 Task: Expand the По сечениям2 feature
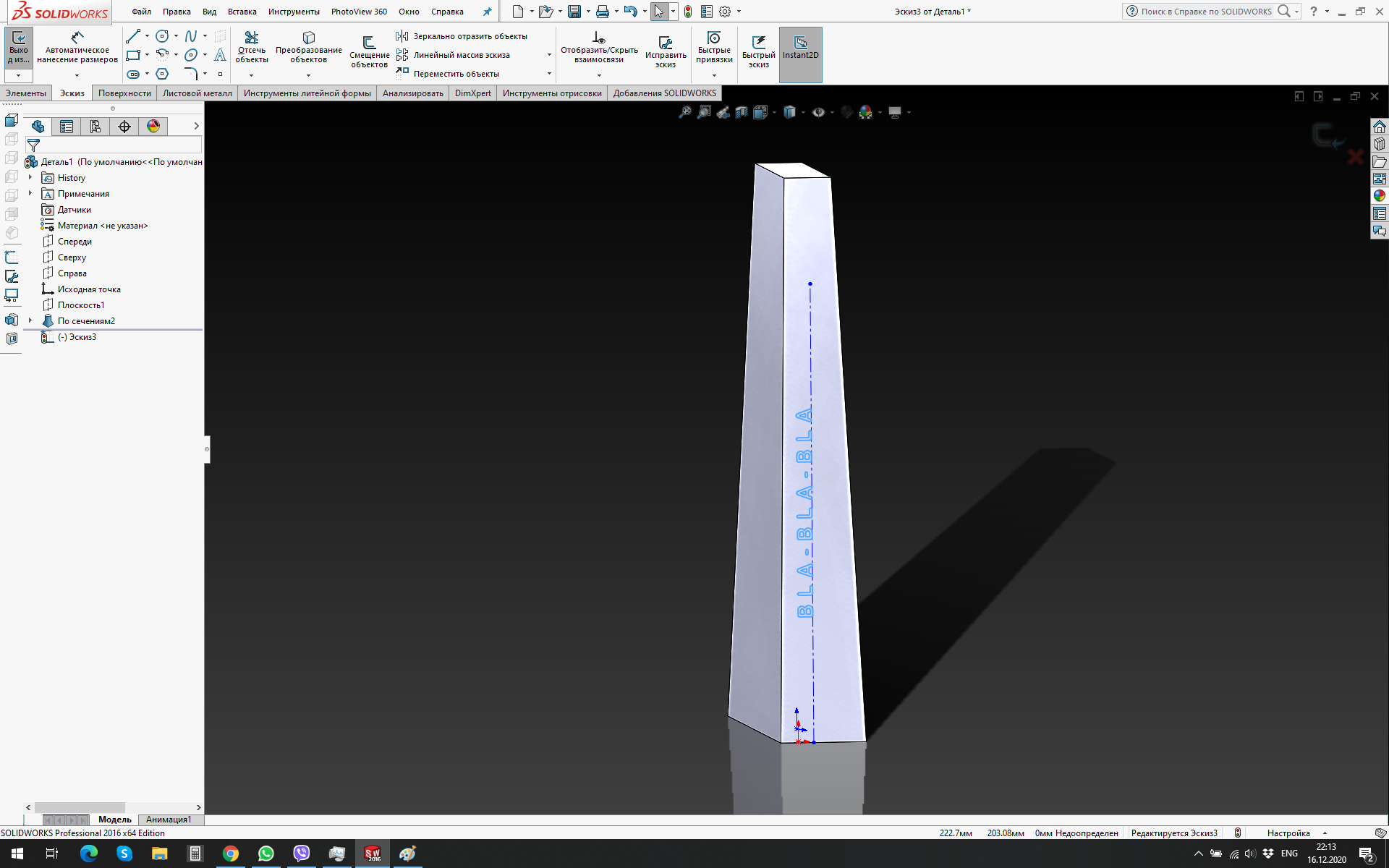point(30,320)
